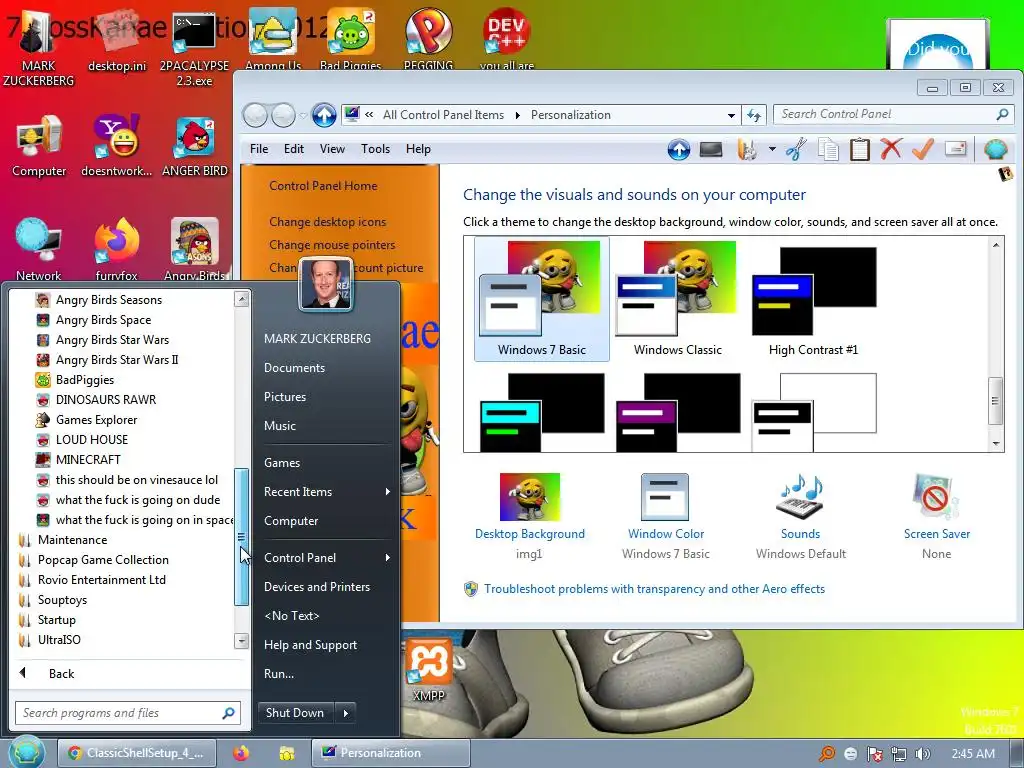
Task: Expand the Recent Items submenu
Action: tap(387, 492)
